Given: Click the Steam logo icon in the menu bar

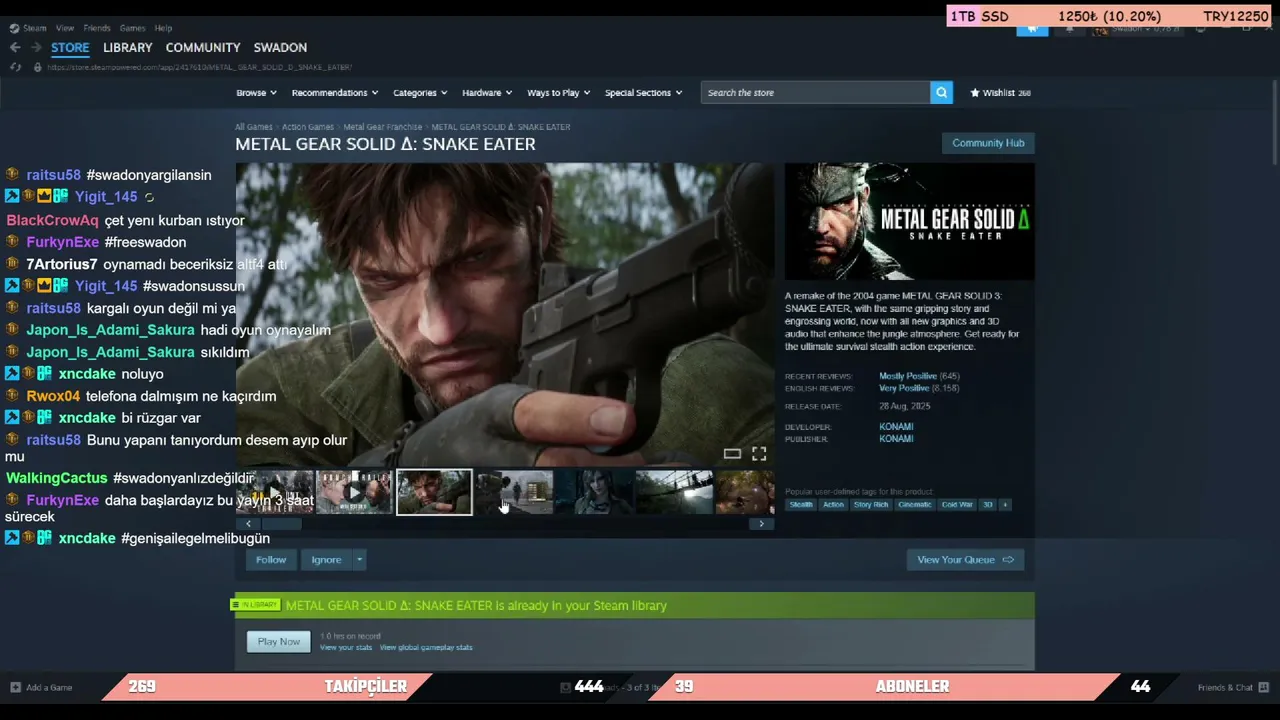Looking at the screenshot, I should click(x=14, y=28).
